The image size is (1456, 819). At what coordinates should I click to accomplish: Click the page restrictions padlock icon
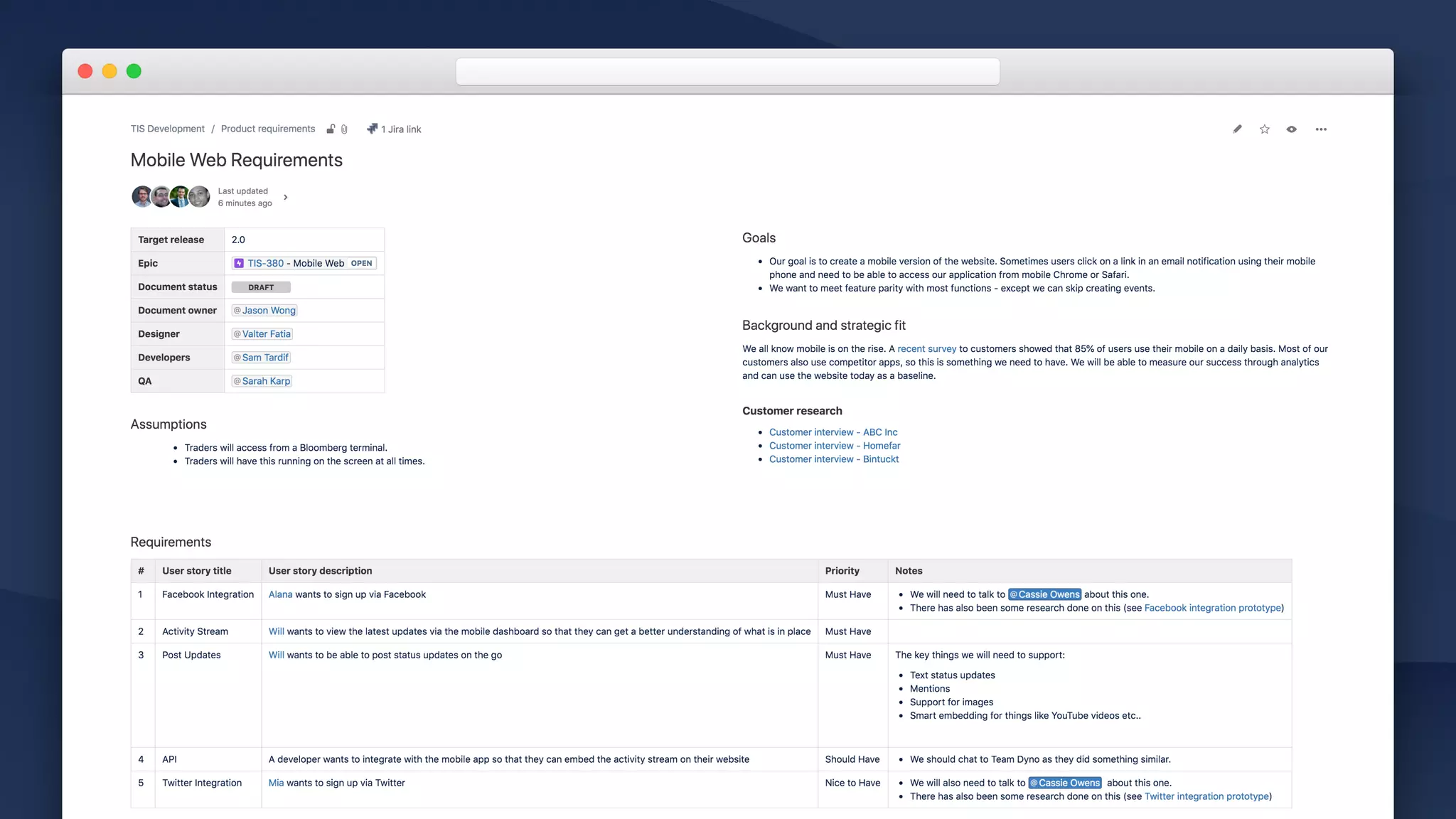(x=331, y=129)
